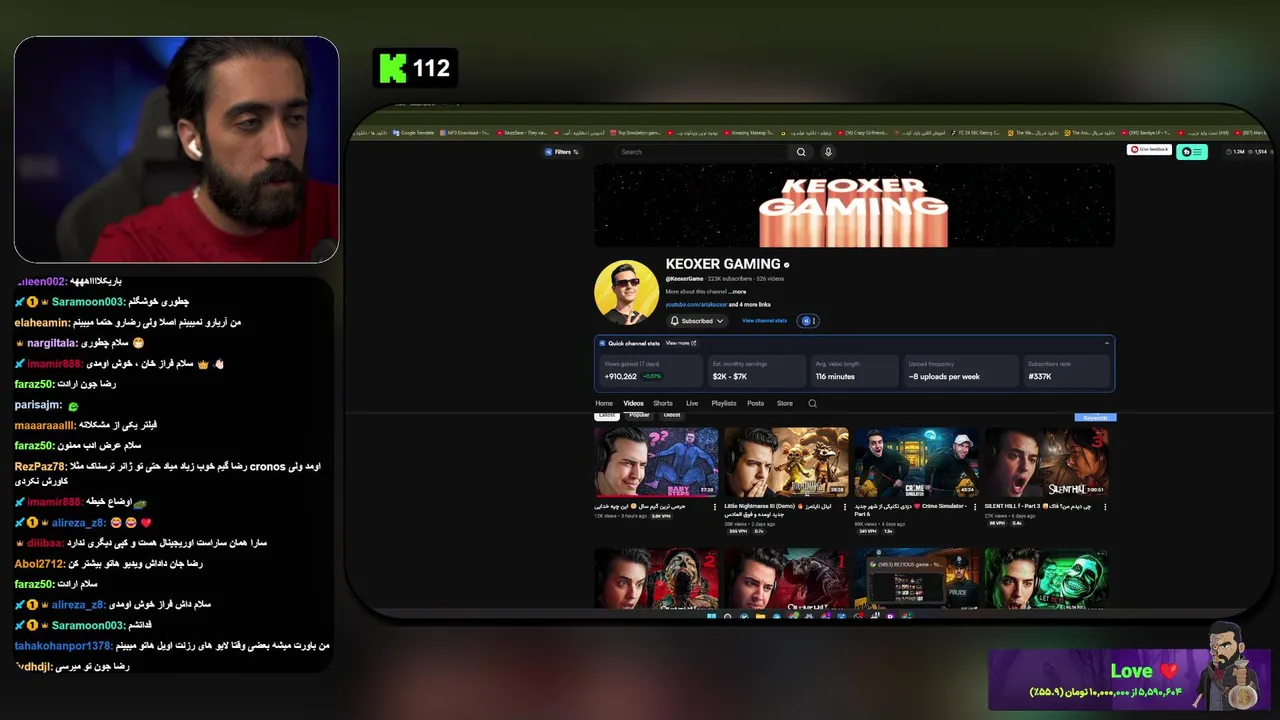Viewport: 1280px width, 720px height.
Task: Open three-dot menu for Baby Steps video
Action: 715,507
